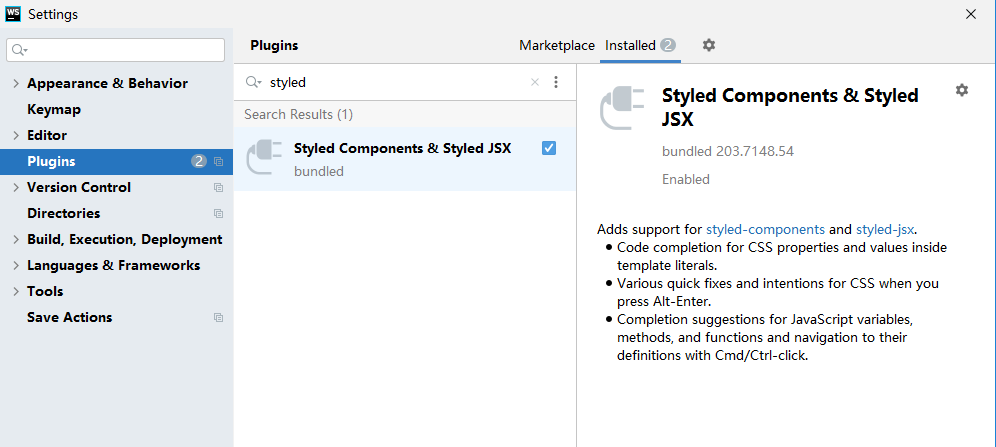
Task: Expand the Tools settings node
Action: (16, 292)
